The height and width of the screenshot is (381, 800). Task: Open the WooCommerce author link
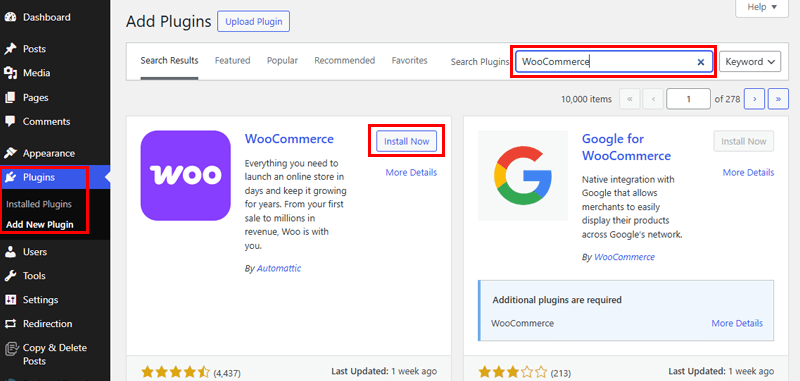coord(624,257)
